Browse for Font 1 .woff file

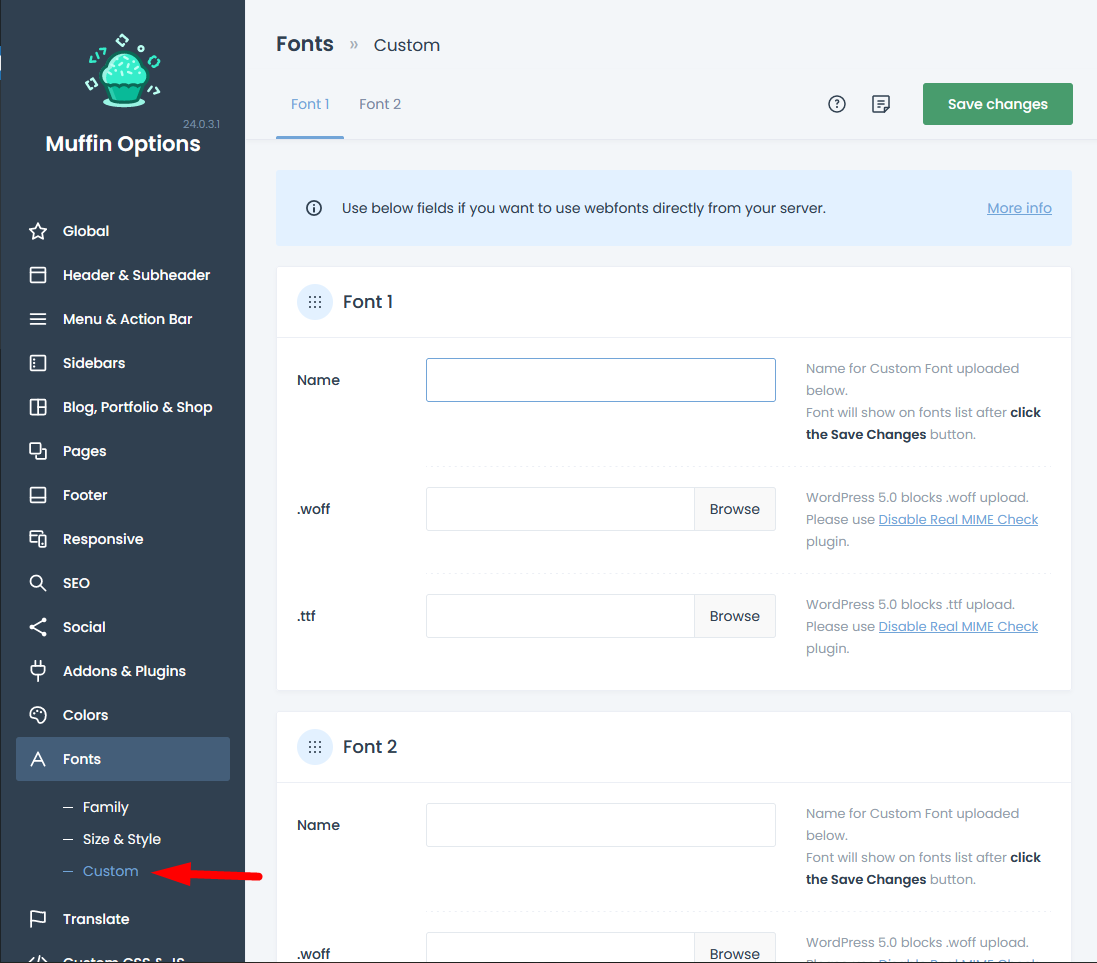735,509
